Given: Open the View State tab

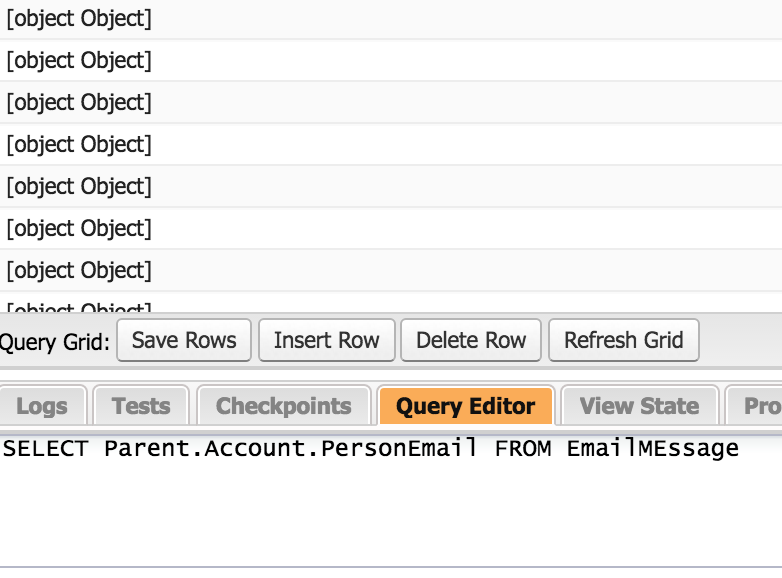Looking at the screenshot, I should (x=639, y=406).
